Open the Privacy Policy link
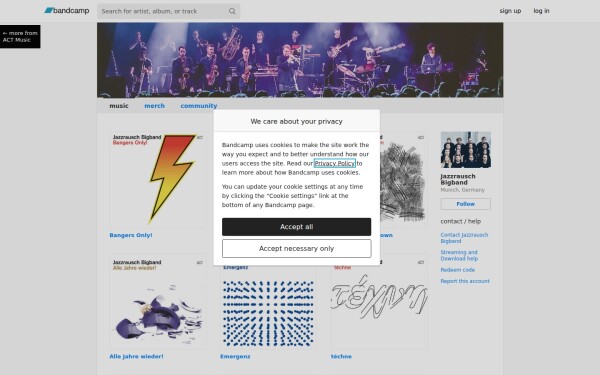 point(334,163)
